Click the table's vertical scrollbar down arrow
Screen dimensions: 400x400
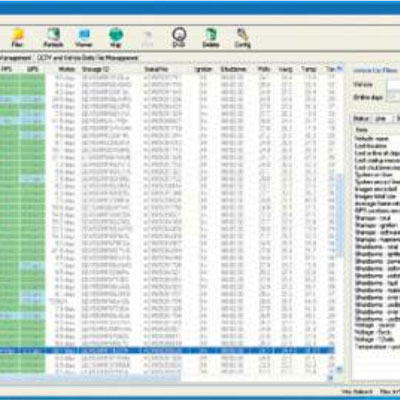[x=339, y=369]
